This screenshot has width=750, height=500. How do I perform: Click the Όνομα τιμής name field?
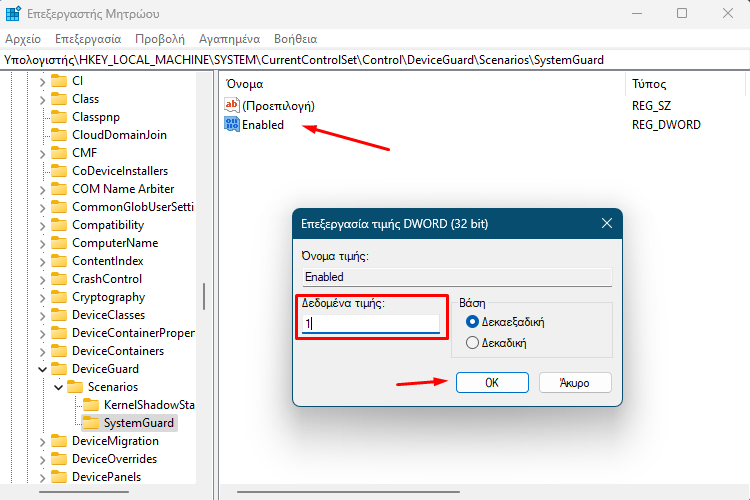(457, 277)
